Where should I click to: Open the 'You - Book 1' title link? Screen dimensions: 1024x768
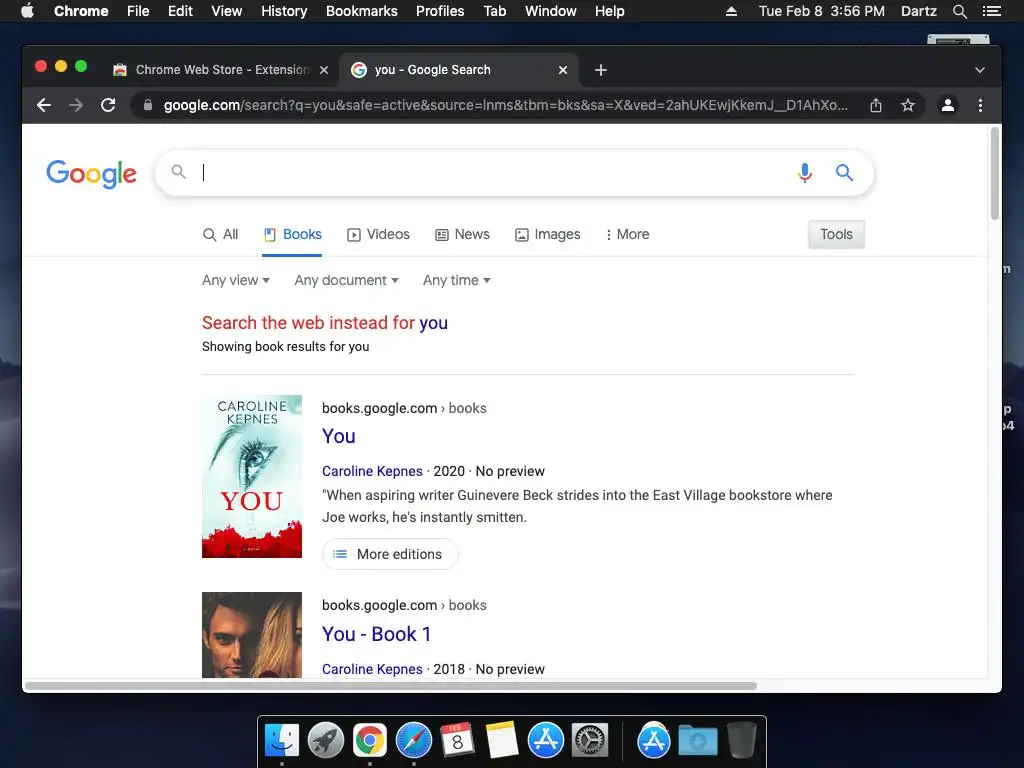(376, 634)
